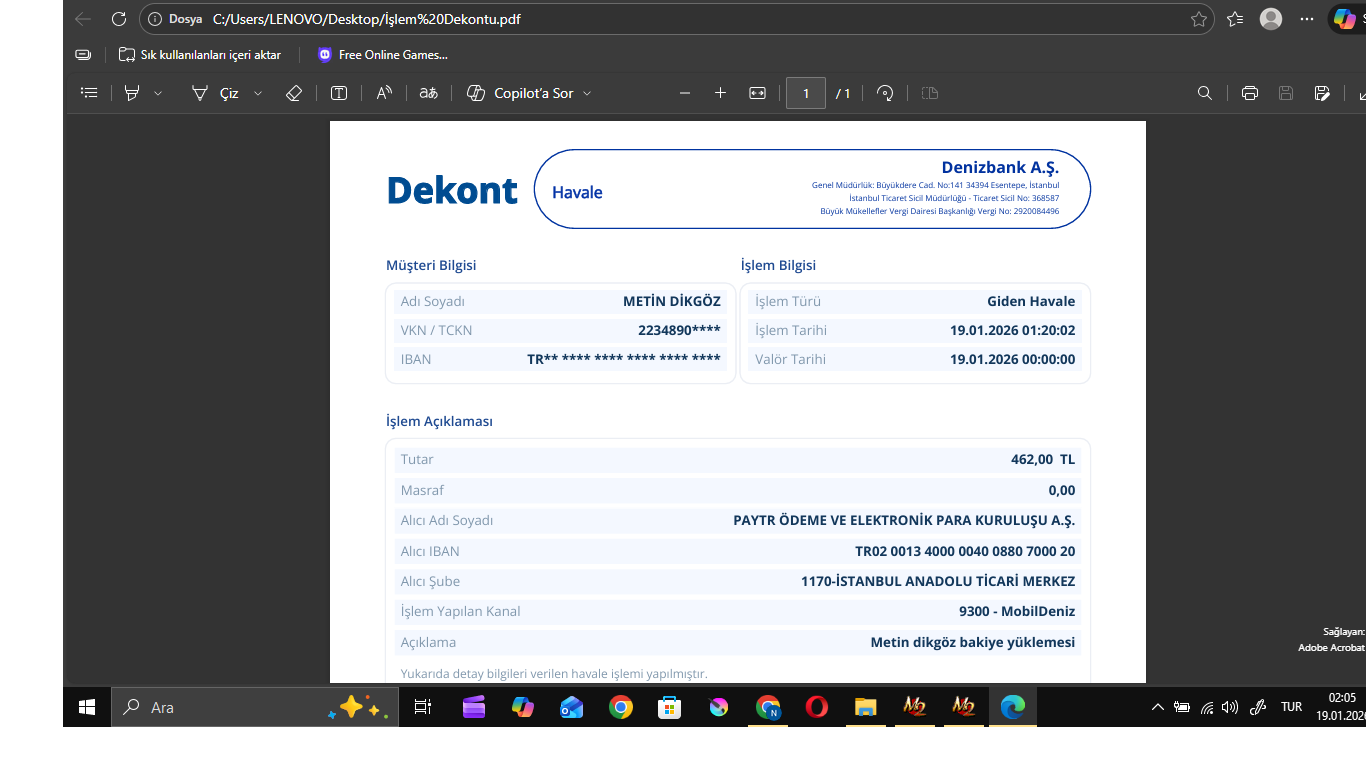This screenshot has width=1366, height=768.
Task: Zoom in on the PDF
Action: (x=720, y=93)
